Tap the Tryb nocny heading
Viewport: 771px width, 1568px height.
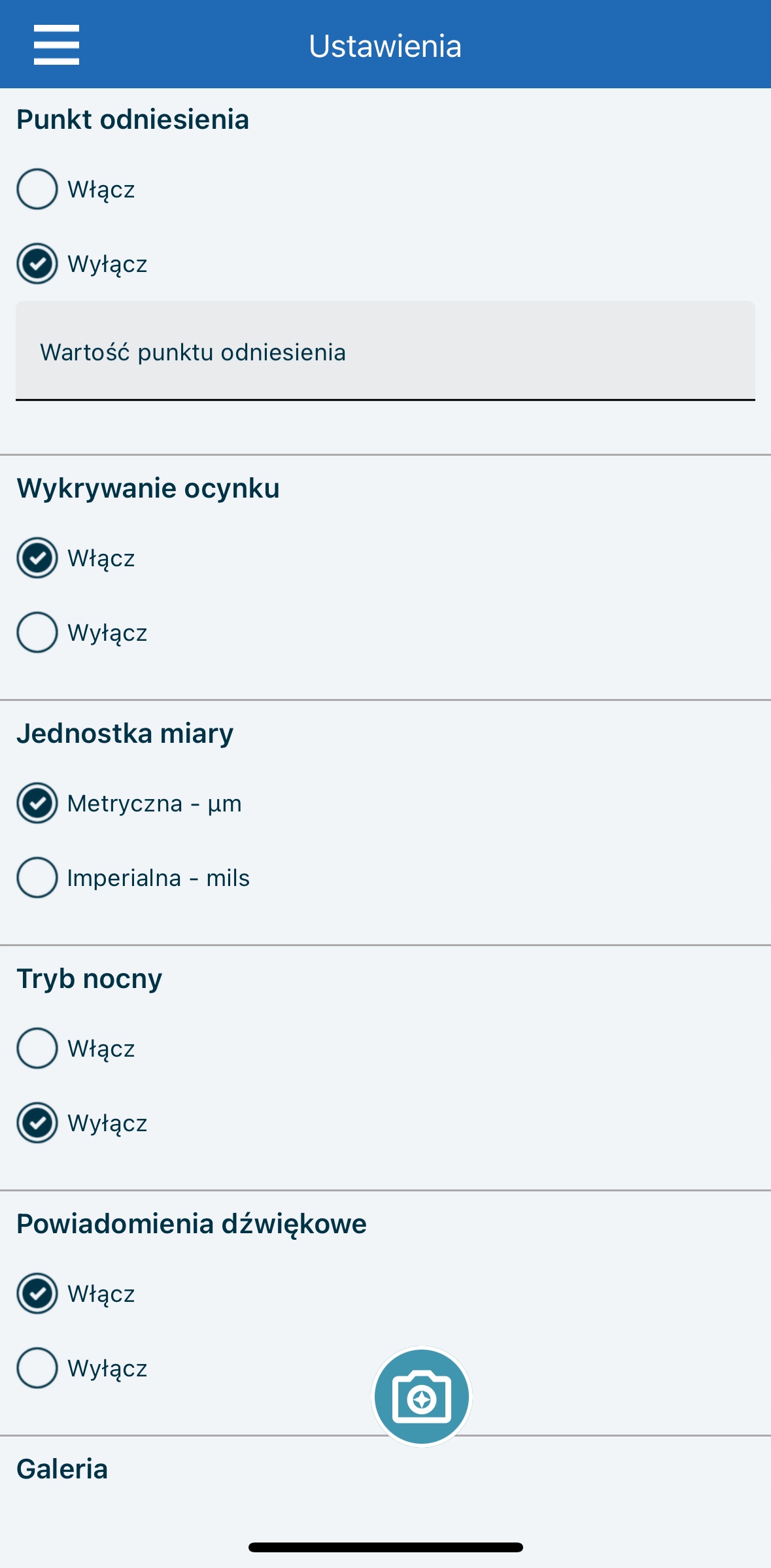[x=90, y=979]
